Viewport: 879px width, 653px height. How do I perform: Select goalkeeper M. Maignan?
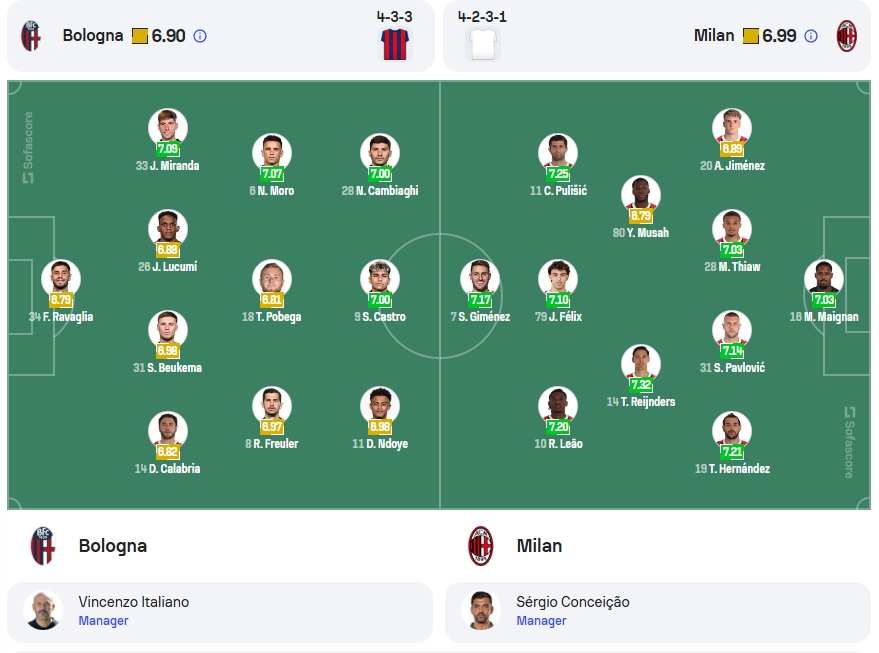pos(824,291)
